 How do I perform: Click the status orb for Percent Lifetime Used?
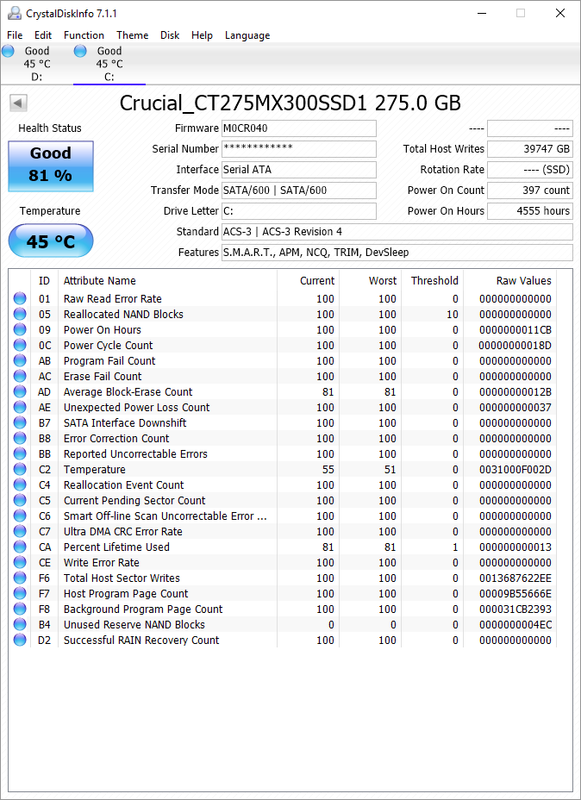(x=20, y=547)
